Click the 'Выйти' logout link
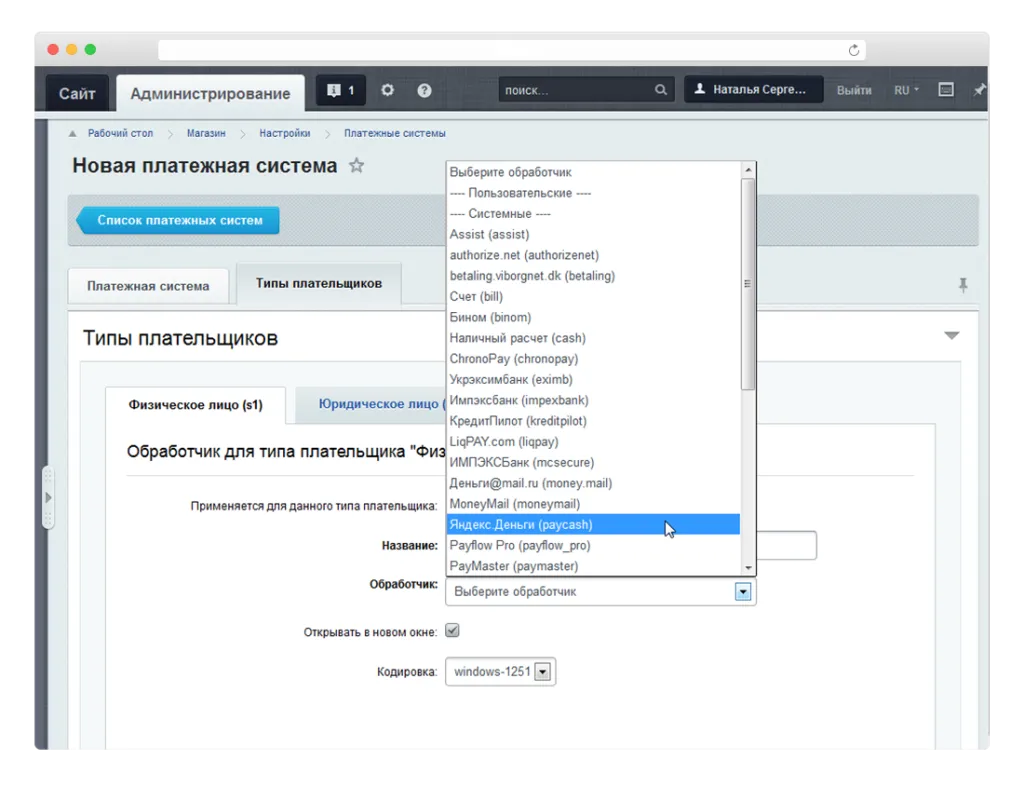This screenshot has width=1024, height=787. 854,90
